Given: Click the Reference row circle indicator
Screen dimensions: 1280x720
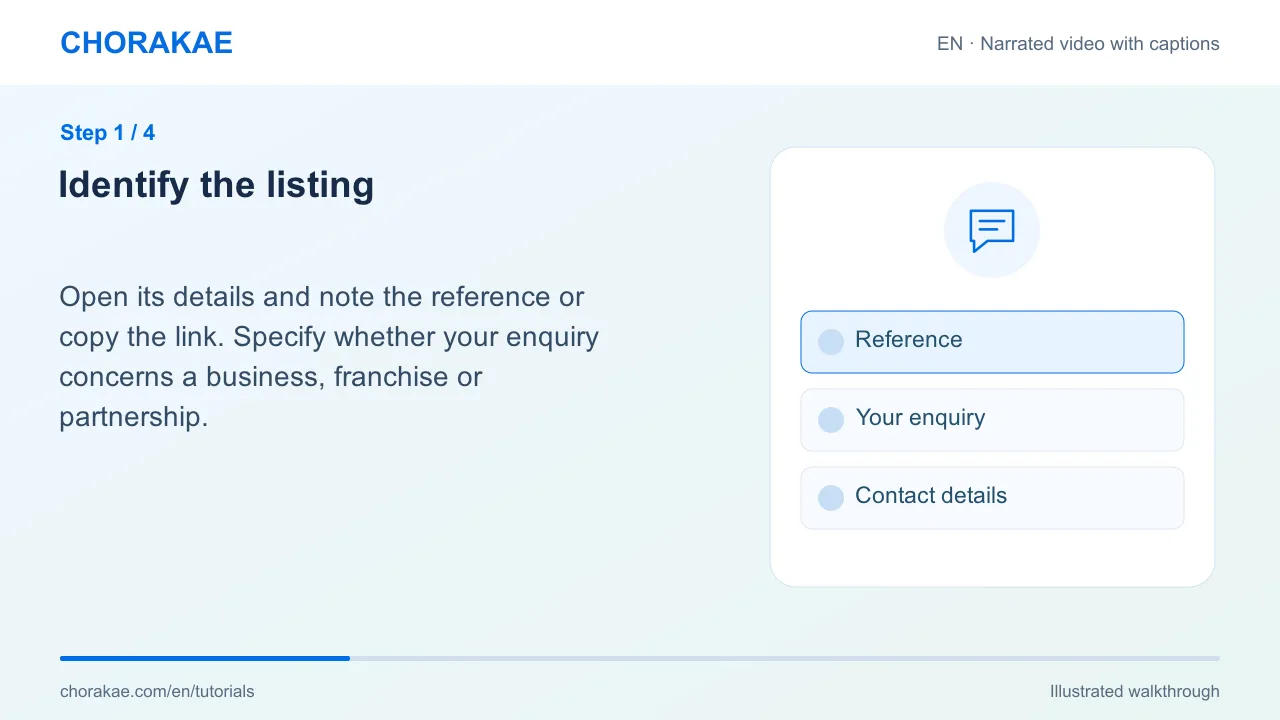Looking at the screenshot, I should [831, 342].
